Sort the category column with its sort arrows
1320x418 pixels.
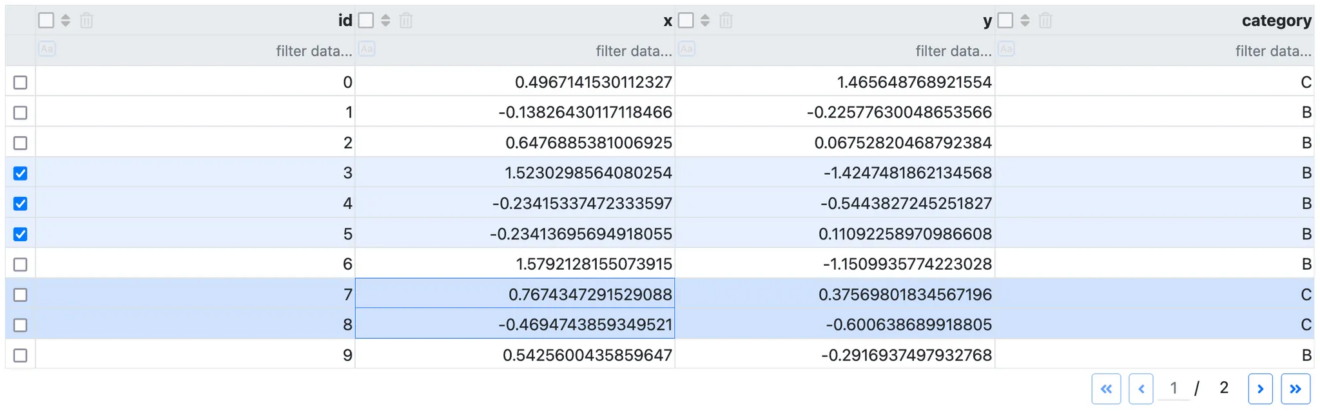tap(1026, 20)
